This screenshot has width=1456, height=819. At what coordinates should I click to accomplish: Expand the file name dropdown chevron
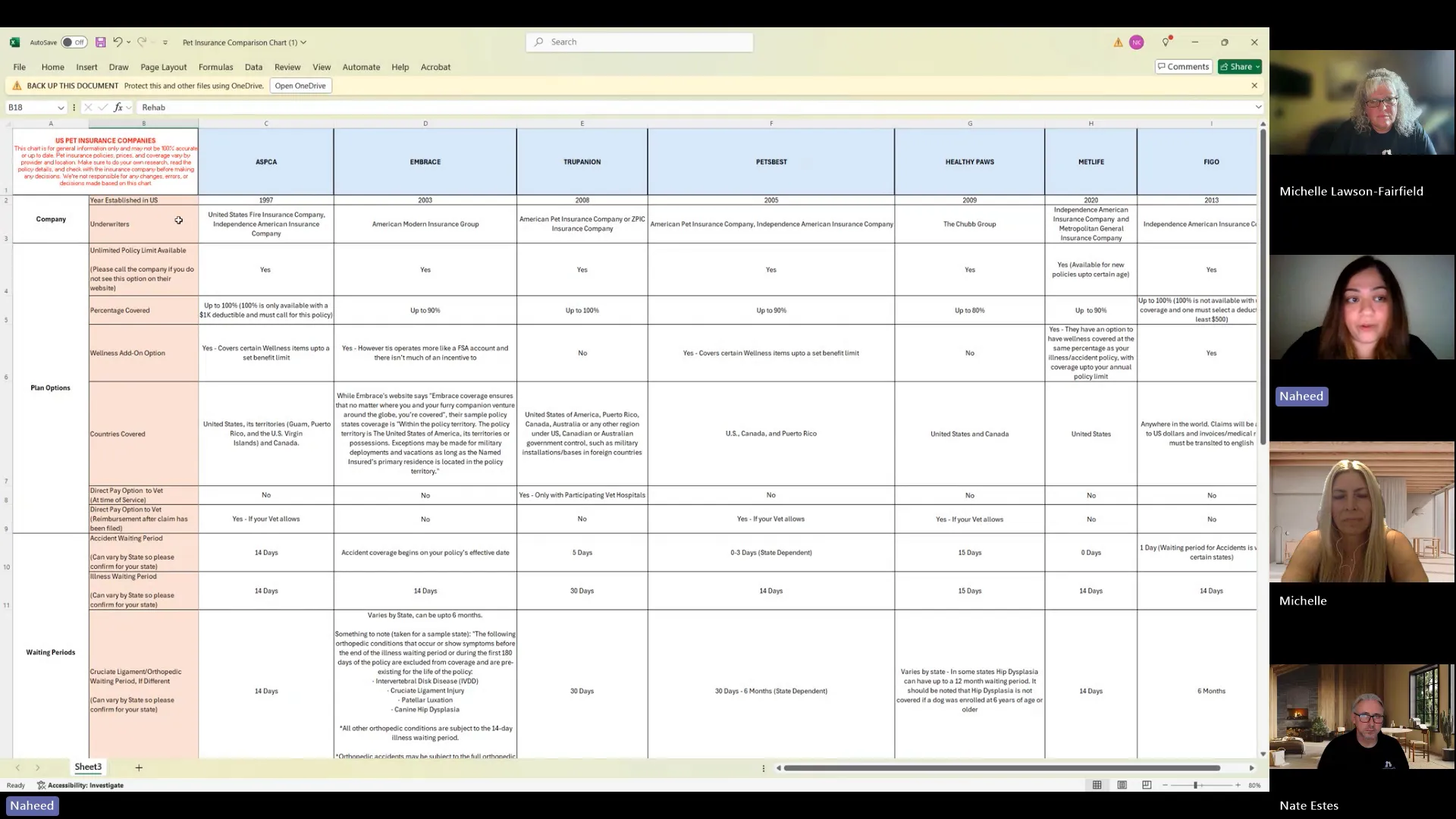coord(303,42)
